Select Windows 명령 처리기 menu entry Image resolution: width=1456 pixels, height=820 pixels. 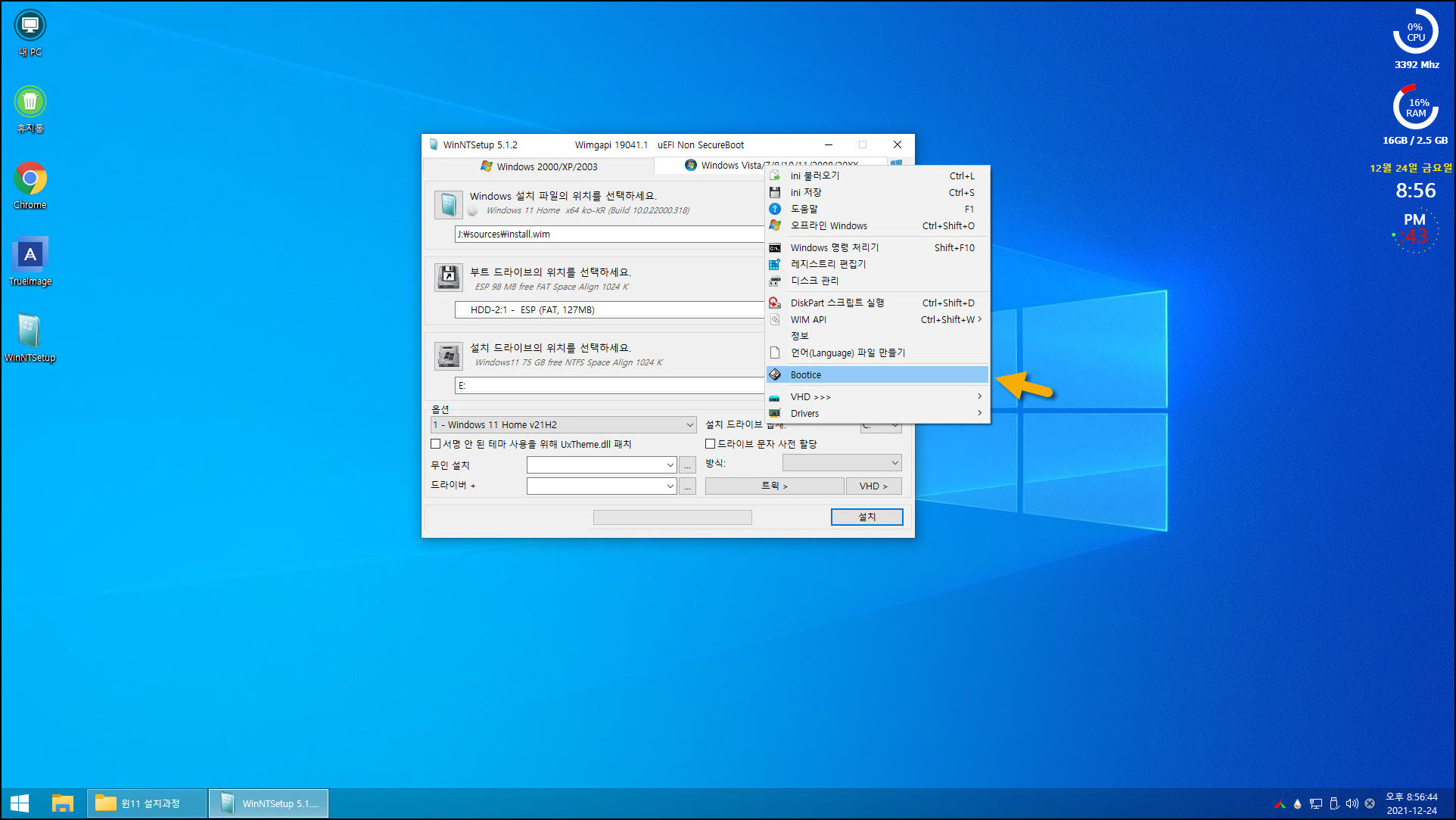coord(878,247)
